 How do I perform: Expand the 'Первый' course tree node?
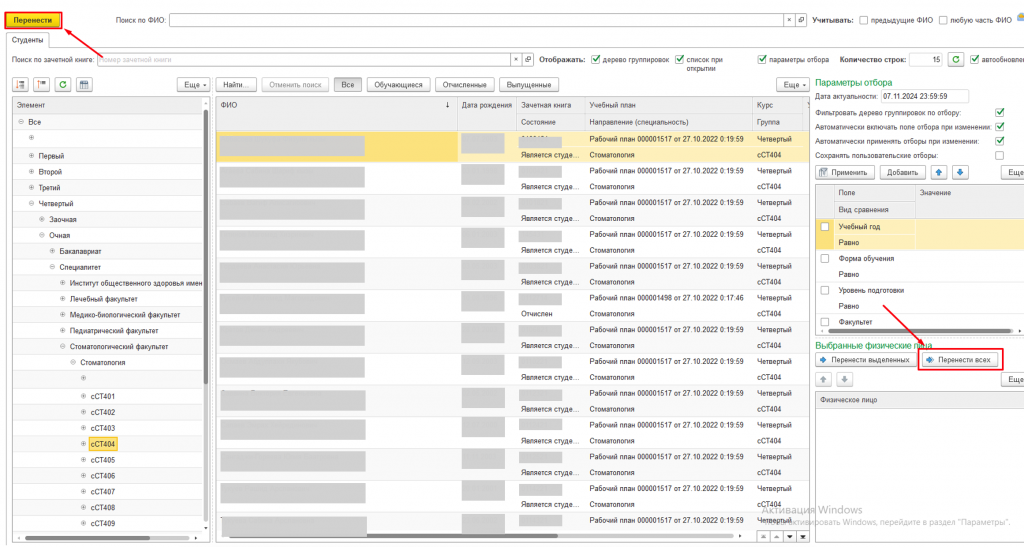coord(31,155)
